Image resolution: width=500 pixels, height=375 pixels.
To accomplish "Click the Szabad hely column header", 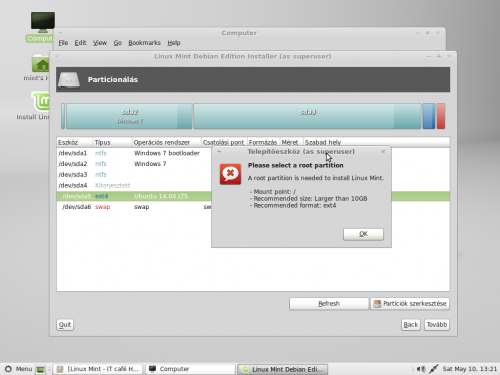I will (376, 142).
